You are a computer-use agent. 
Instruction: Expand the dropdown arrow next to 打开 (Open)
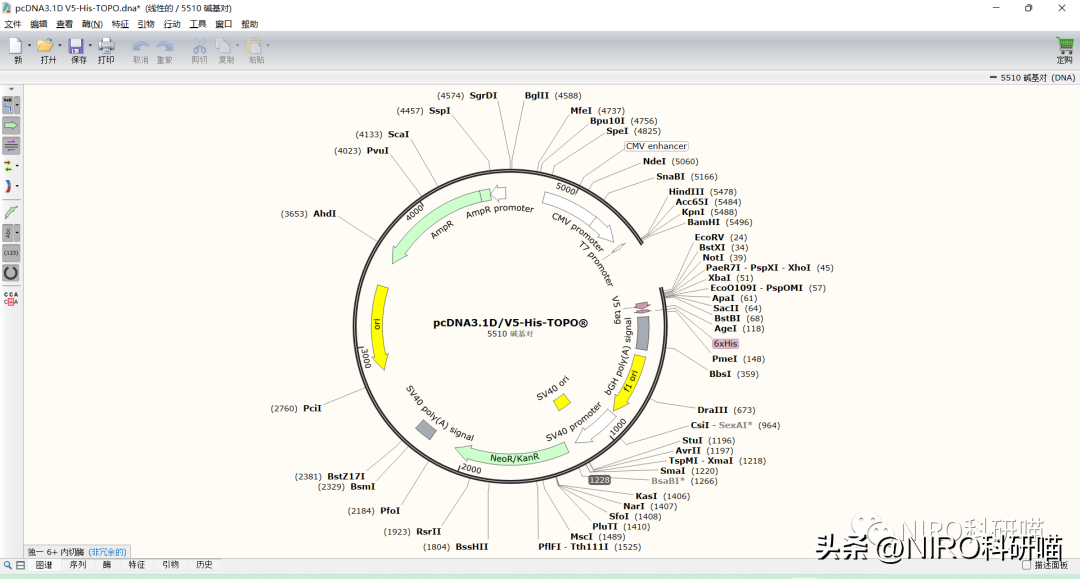pyautogui.click(x=60, y=46)
